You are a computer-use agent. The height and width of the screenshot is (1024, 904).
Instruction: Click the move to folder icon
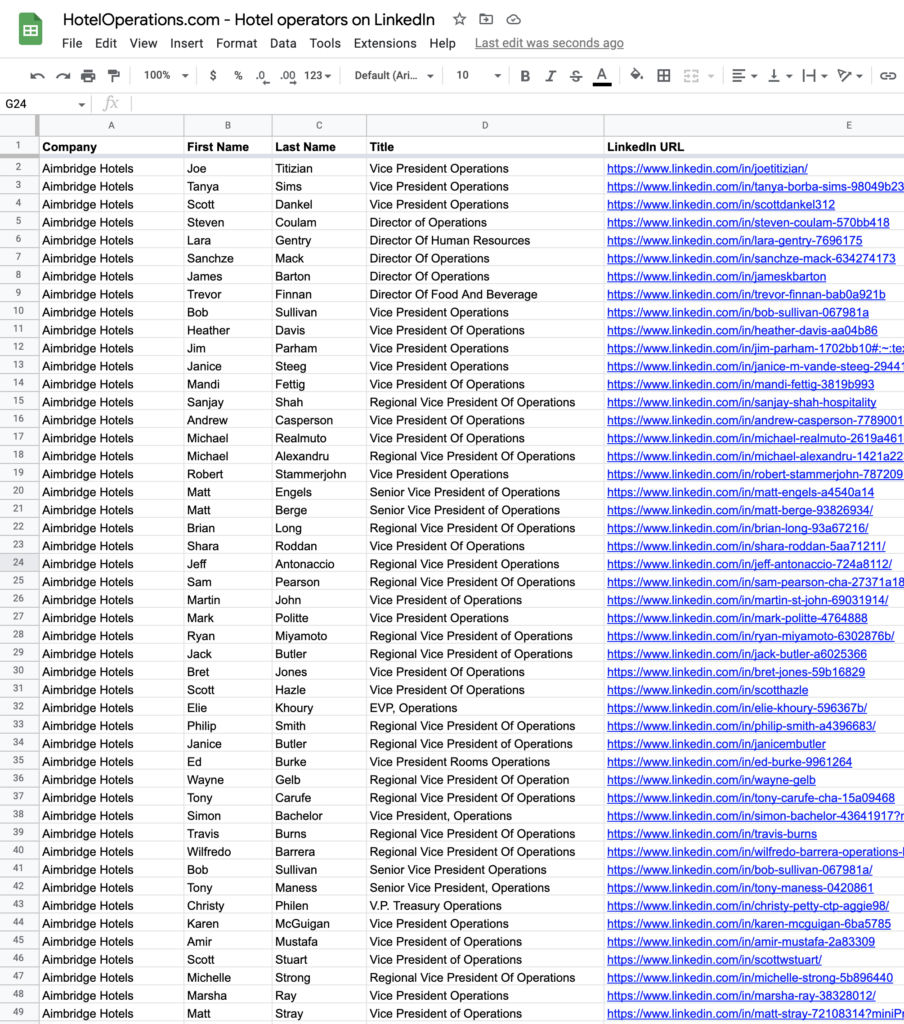[x=486, y=19]
